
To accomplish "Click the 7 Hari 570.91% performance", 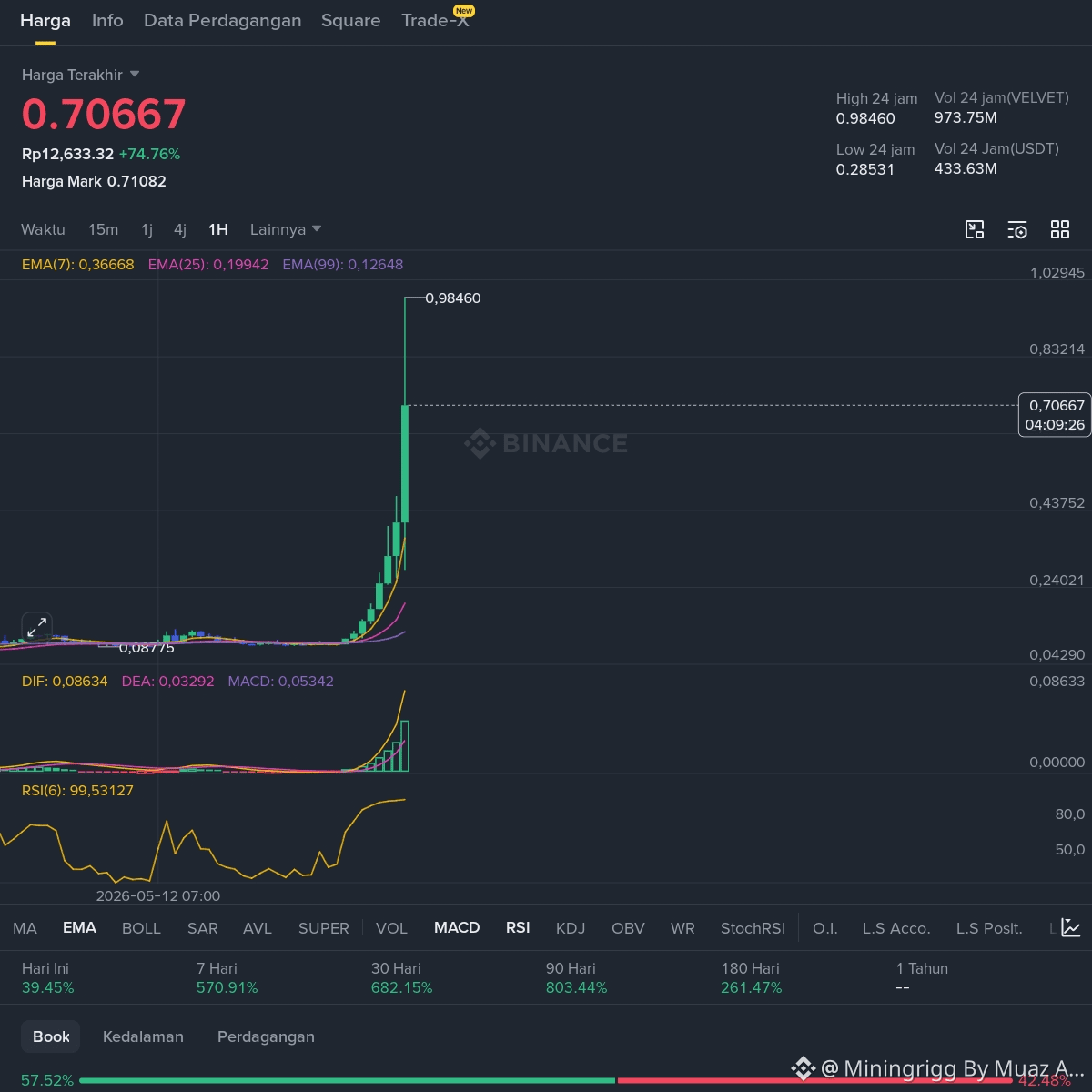I will coord(227,977).
